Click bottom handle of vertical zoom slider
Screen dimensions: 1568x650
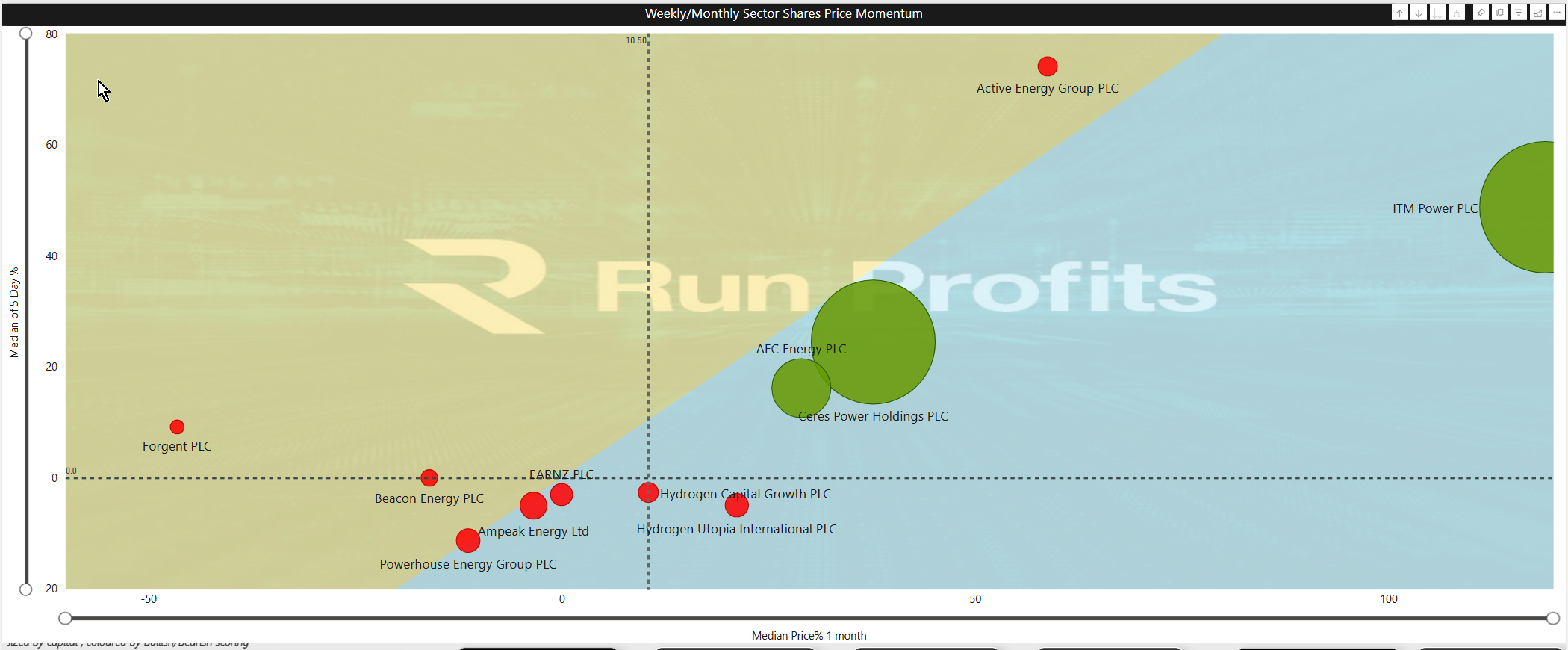coord(26,589)
